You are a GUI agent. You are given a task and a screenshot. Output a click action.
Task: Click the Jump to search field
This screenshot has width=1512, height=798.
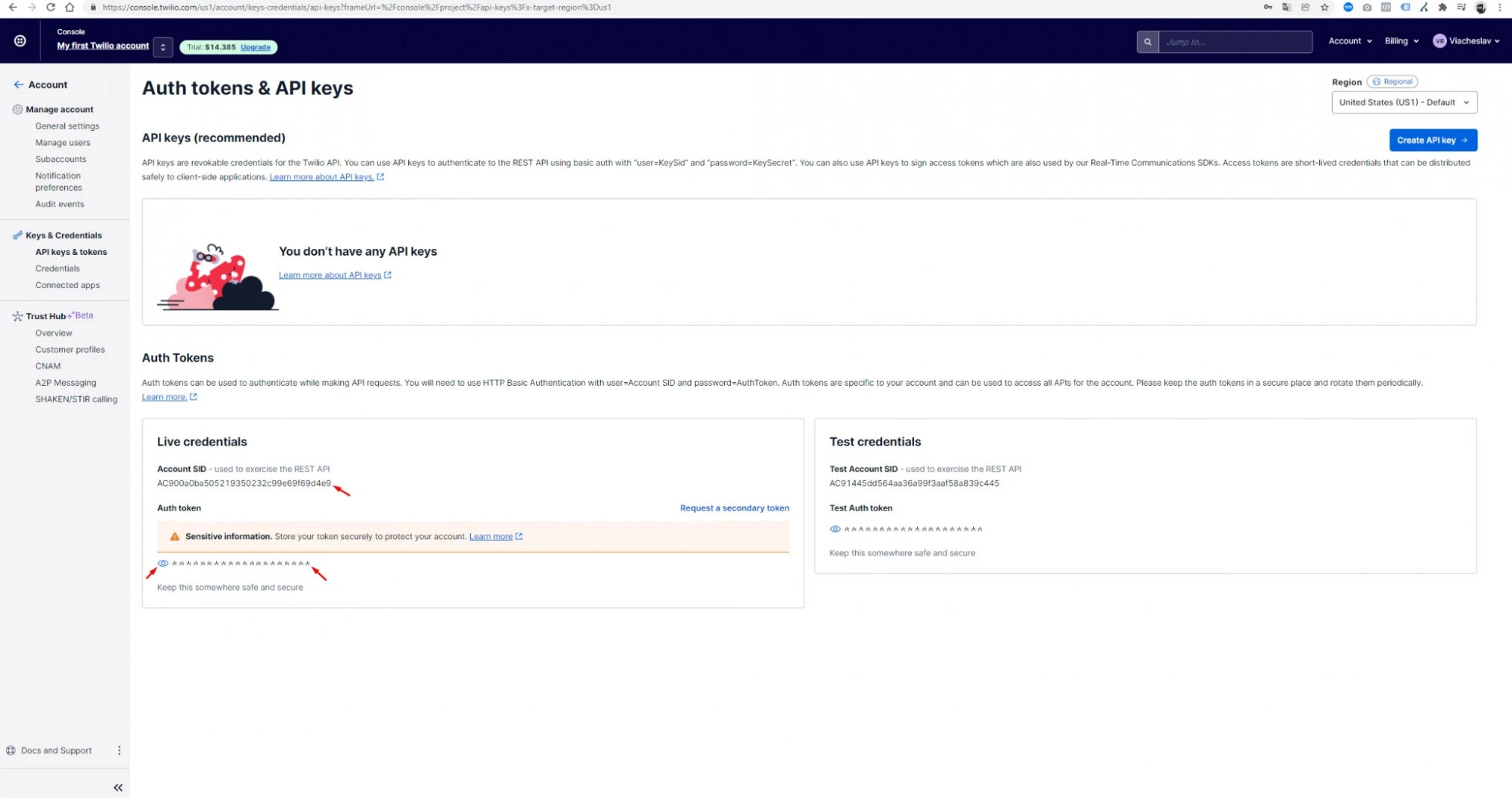pyautogui.click(x=1235, y=42)
